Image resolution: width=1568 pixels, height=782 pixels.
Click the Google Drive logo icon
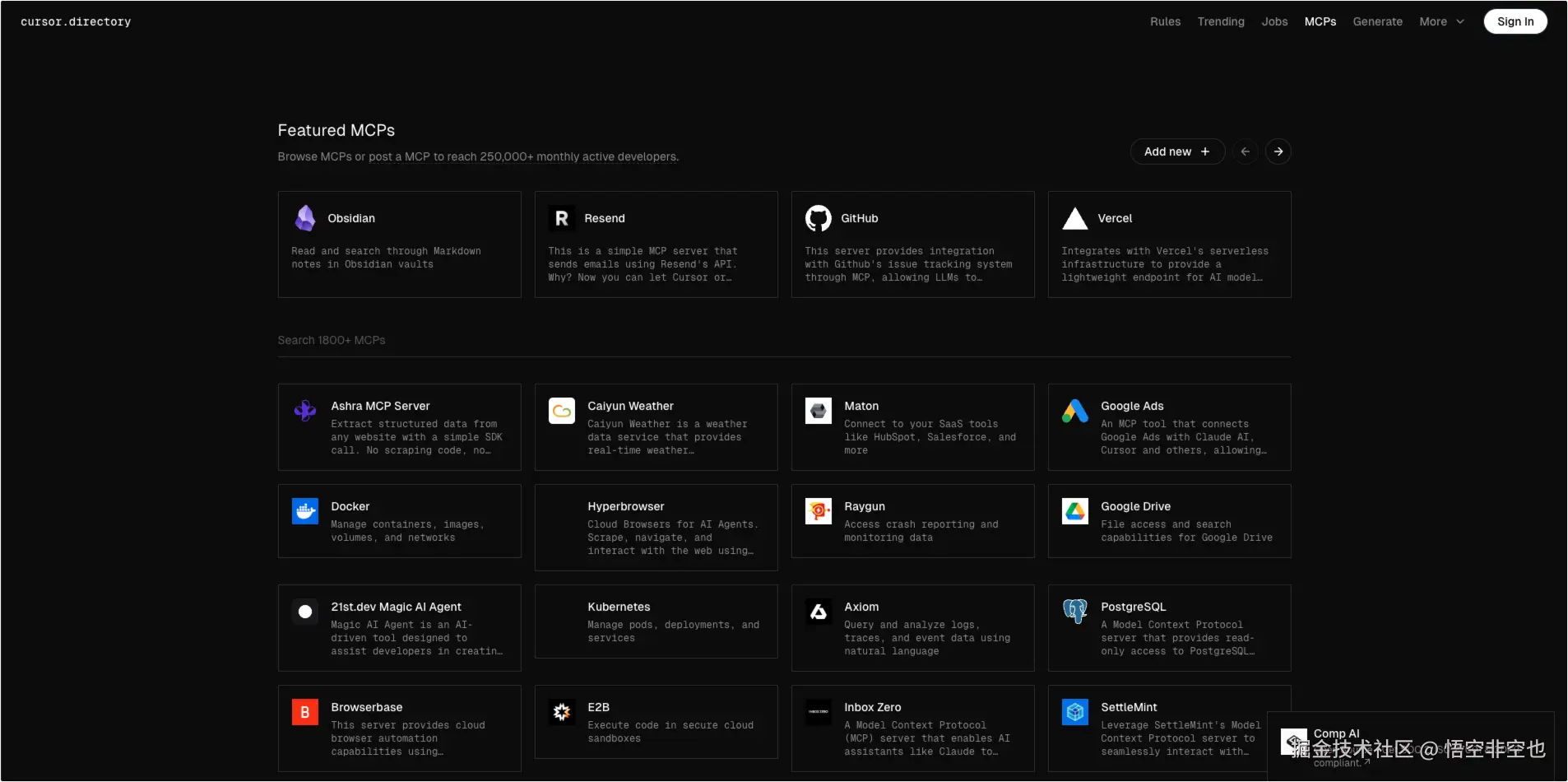pyautogui.click(x=1075, y=511)
